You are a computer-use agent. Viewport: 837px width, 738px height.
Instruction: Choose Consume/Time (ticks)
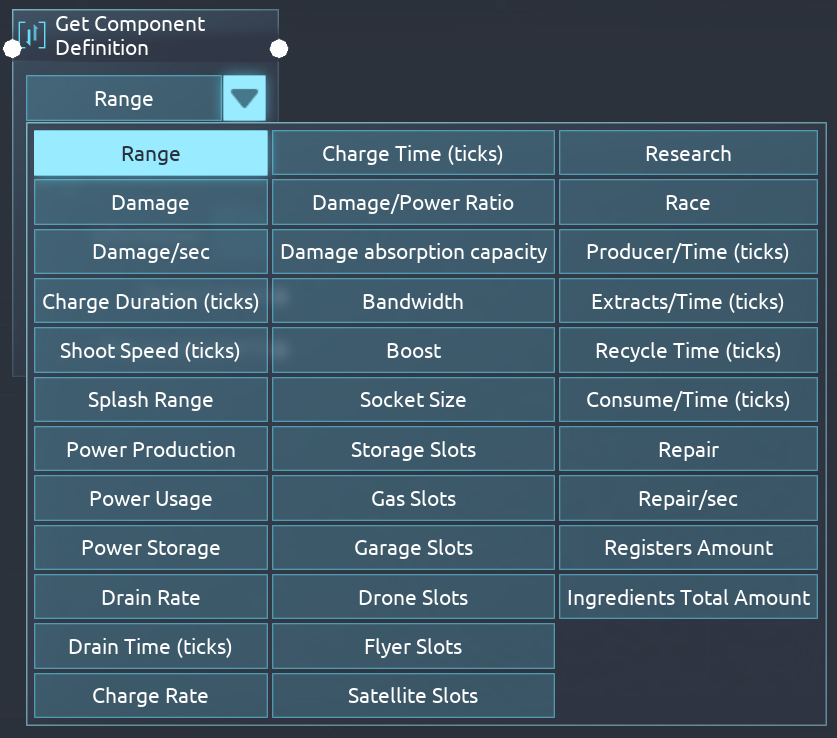688,400
